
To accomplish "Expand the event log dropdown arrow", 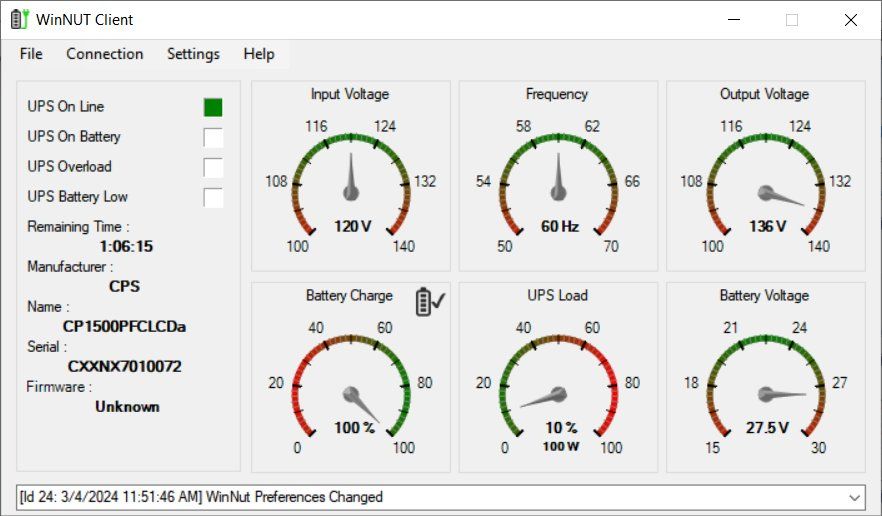I will pyautogui.click(x=853, y=497).
